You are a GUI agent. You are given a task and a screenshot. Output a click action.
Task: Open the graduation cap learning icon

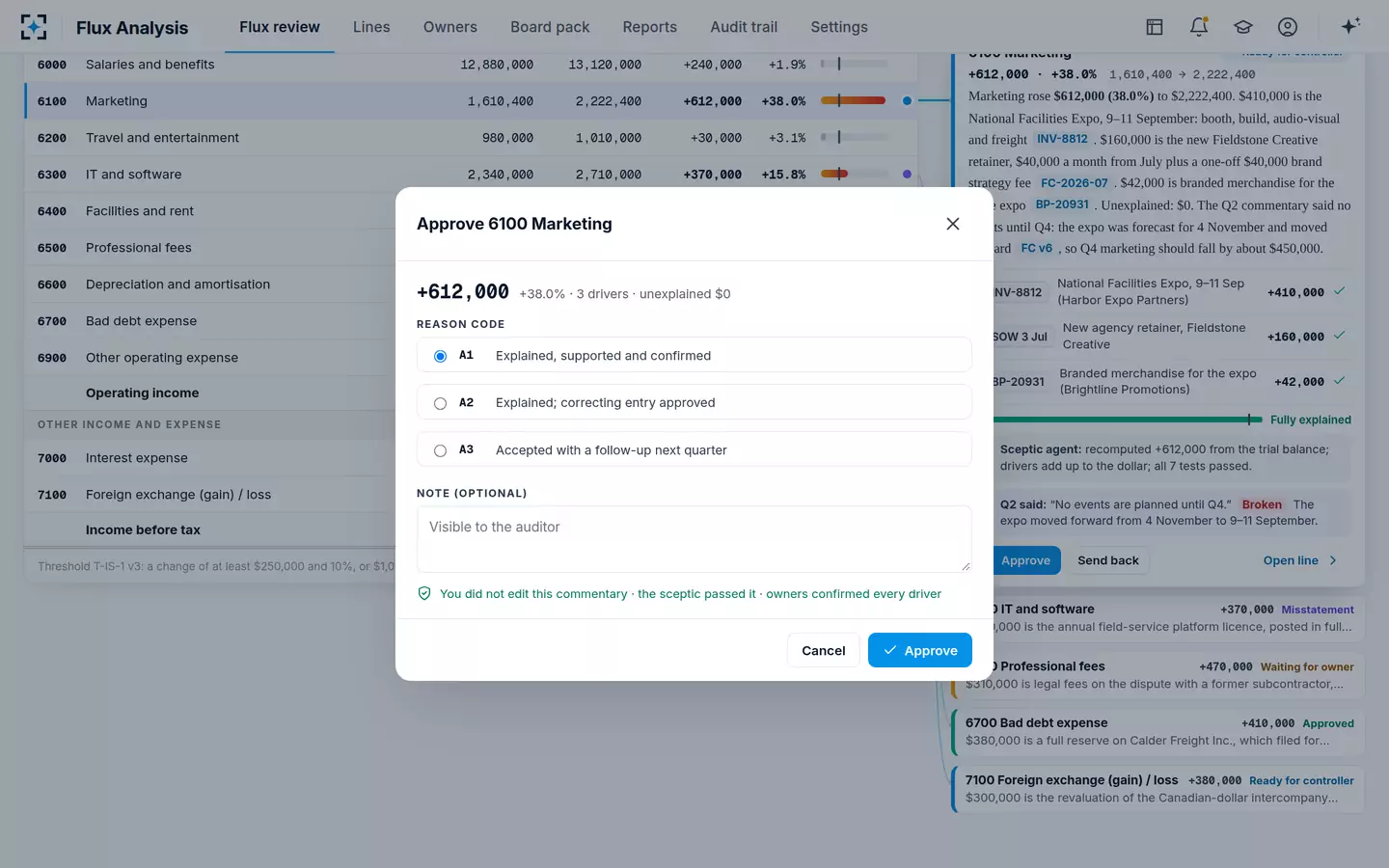[1243, 27]
